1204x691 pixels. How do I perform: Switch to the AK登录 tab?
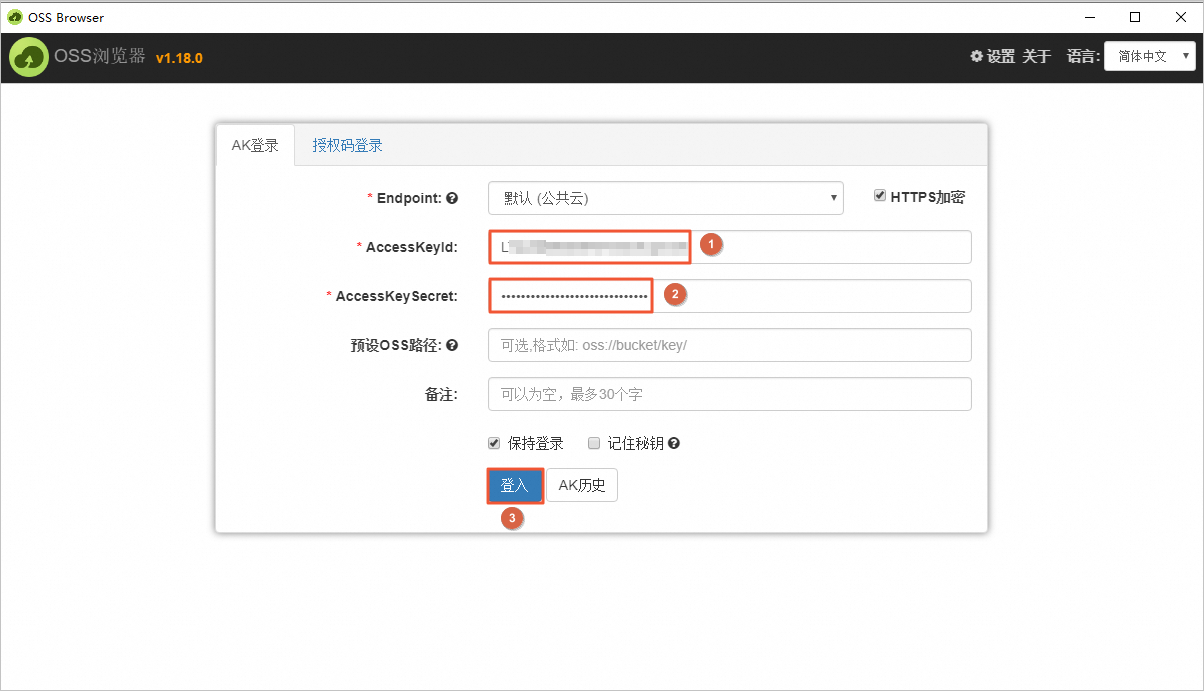pyautogui.click(x=255, y=145)
